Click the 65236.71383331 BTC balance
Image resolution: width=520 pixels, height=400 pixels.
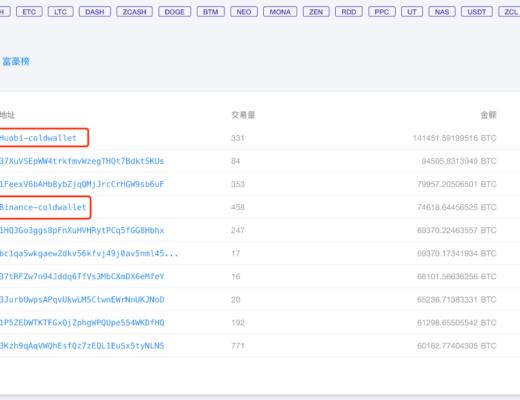[x=457, y=299]
